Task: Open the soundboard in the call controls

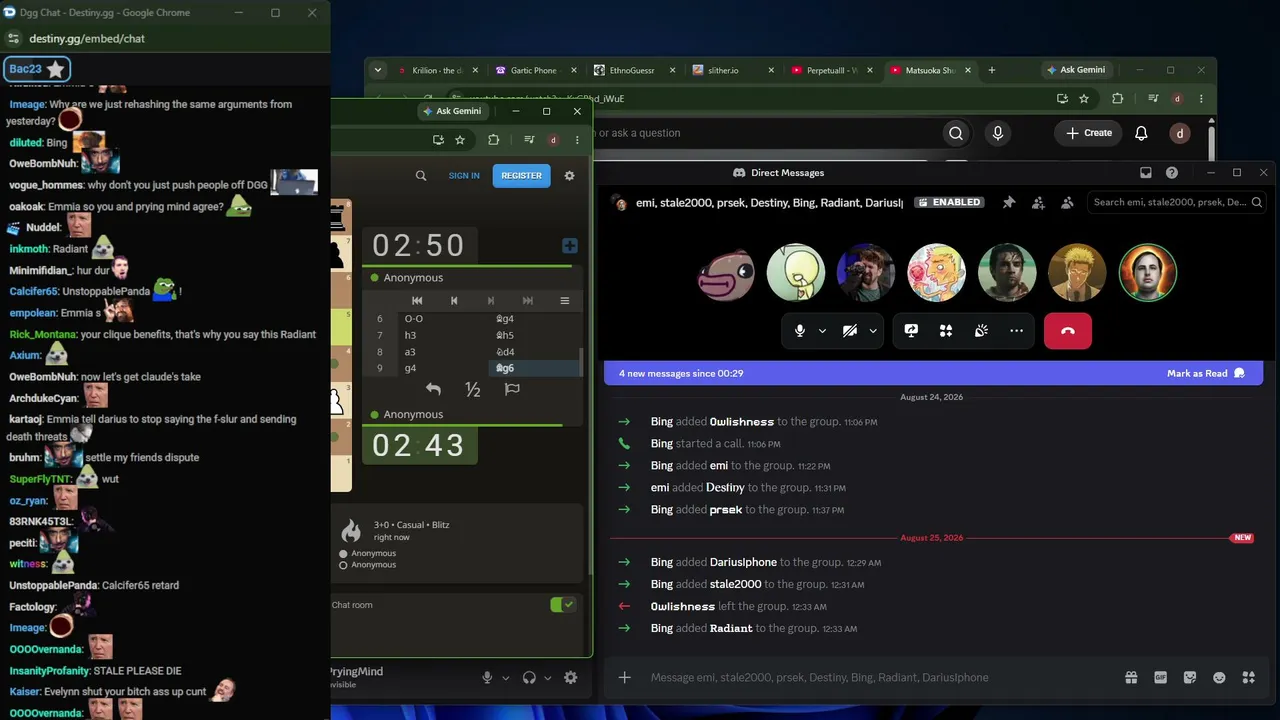Action: tap(981, 331)
